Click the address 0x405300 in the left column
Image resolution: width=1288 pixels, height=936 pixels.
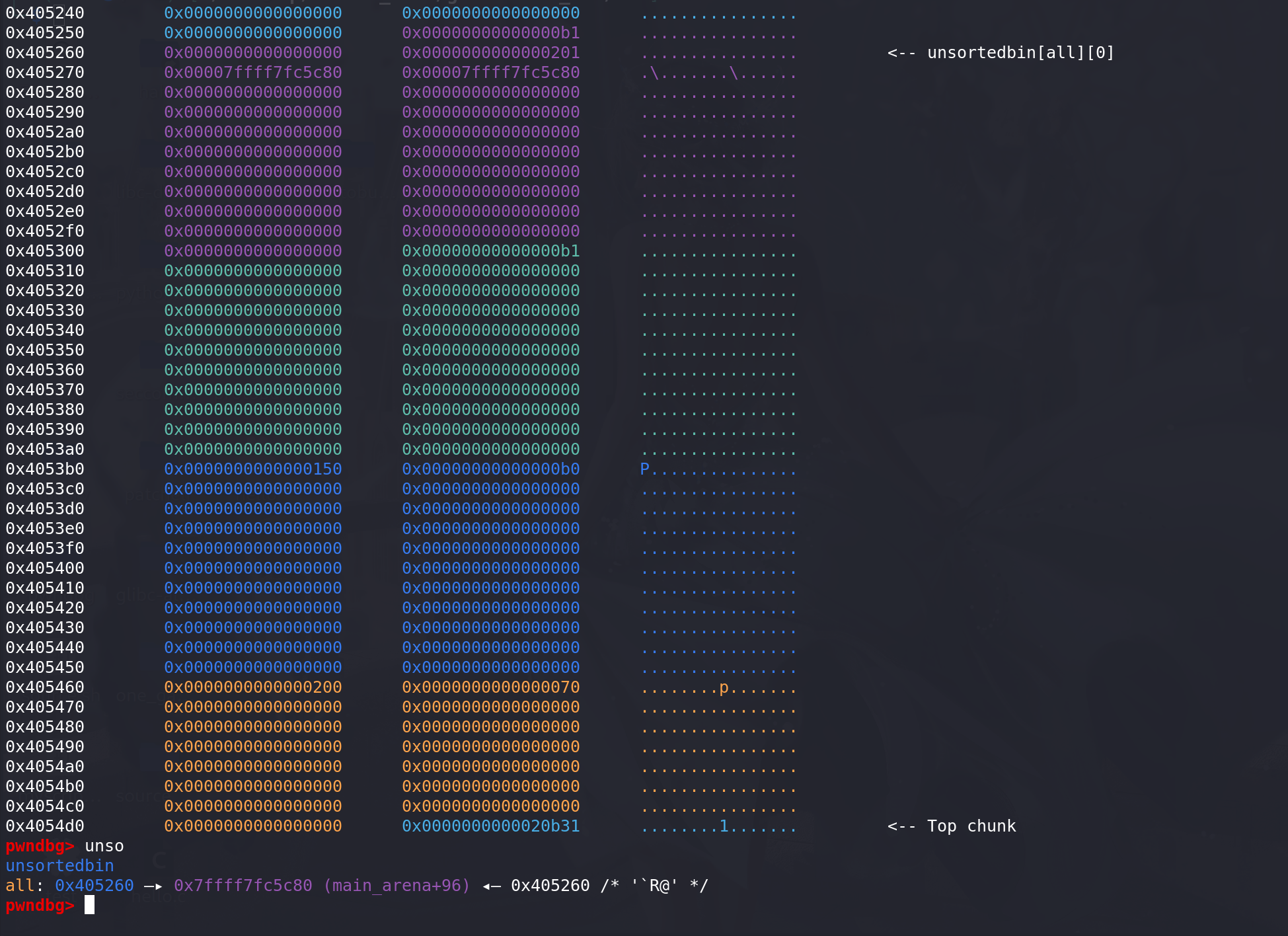(x=45, y=251)
